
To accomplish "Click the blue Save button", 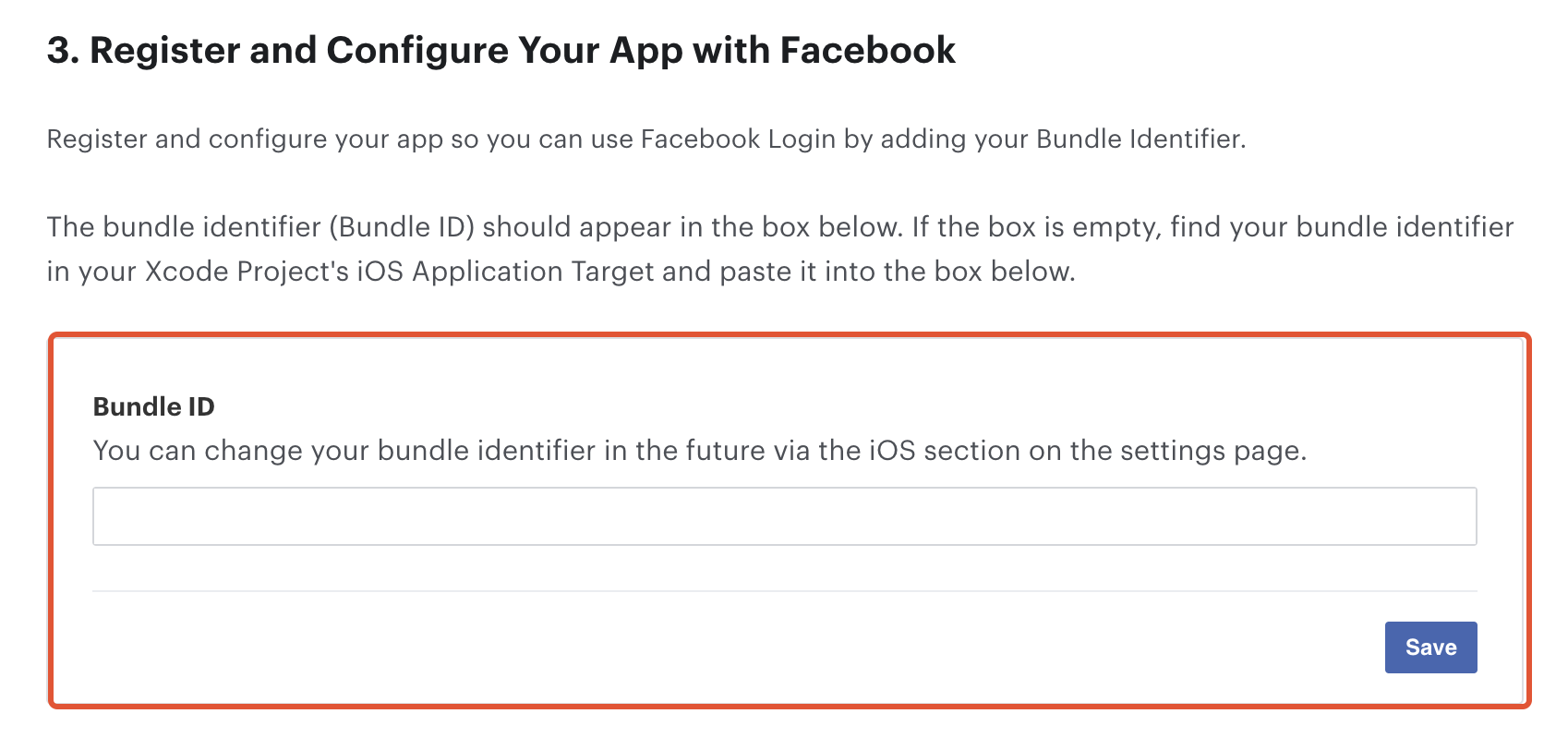I will pos(1430,647).
